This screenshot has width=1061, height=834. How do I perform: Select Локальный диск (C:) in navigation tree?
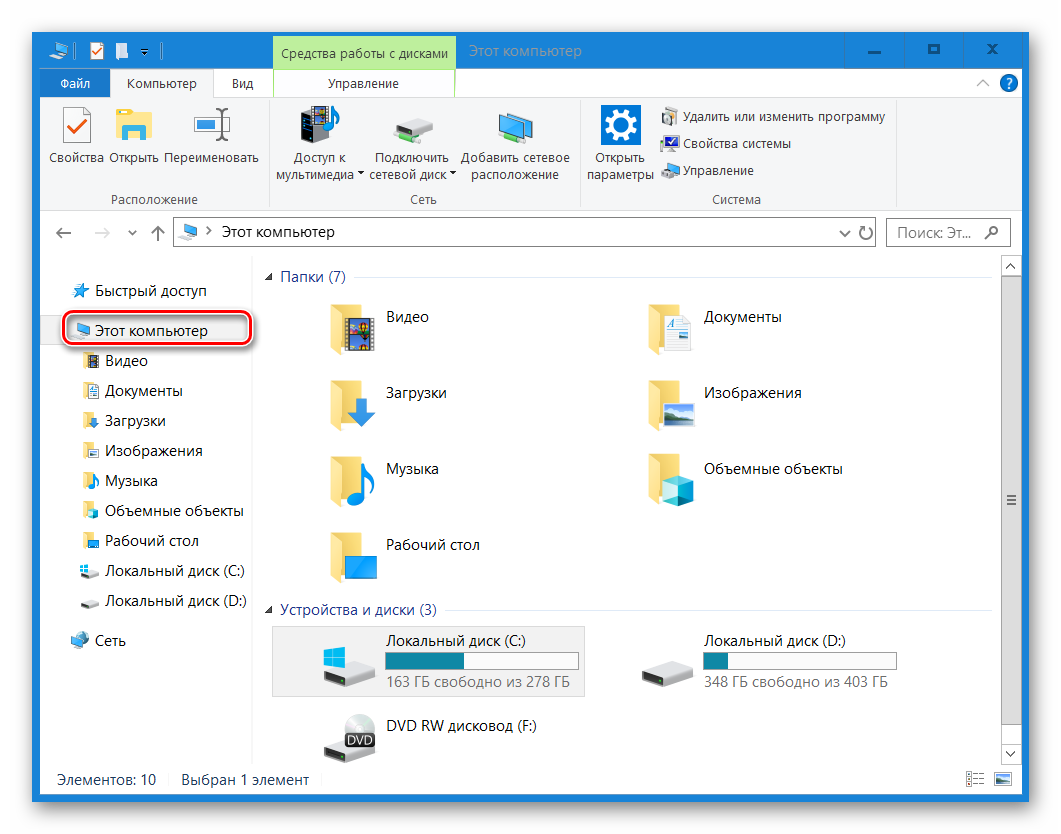coord(162,571)
